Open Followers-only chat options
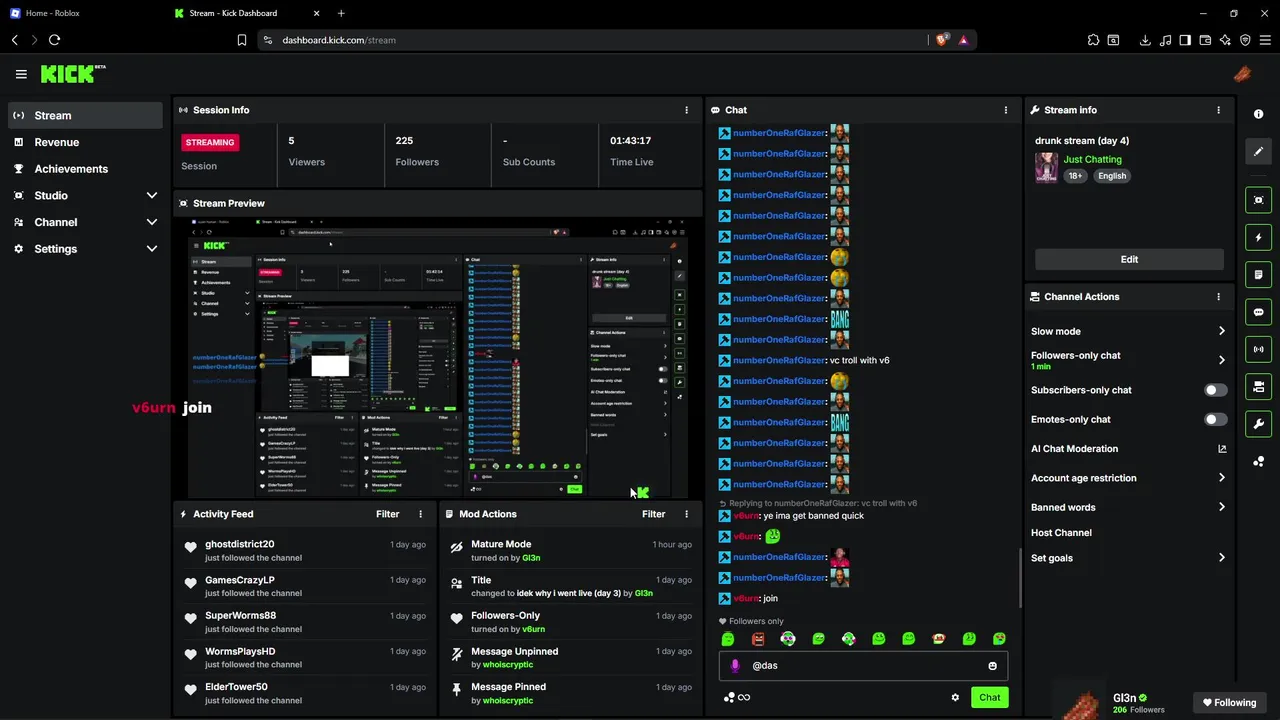The image size is (1280, 720). [x=1128, y=360]
